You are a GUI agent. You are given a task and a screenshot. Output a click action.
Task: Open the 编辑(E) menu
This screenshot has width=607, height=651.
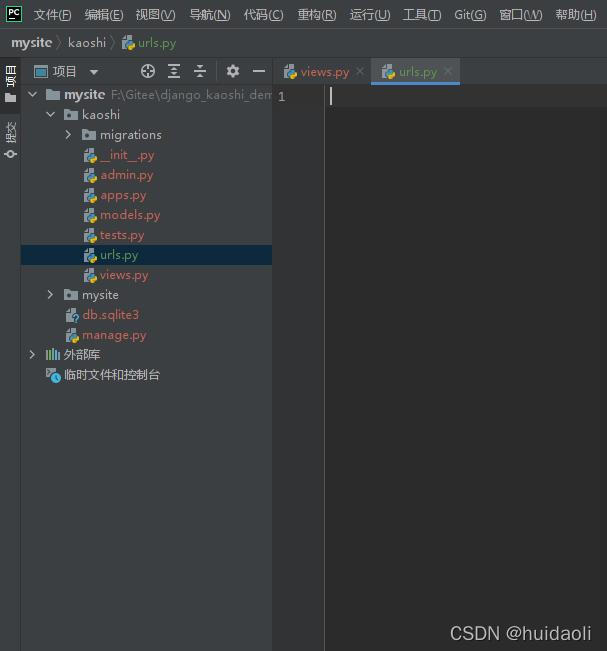pyautogui.click(x=104, y=15)
